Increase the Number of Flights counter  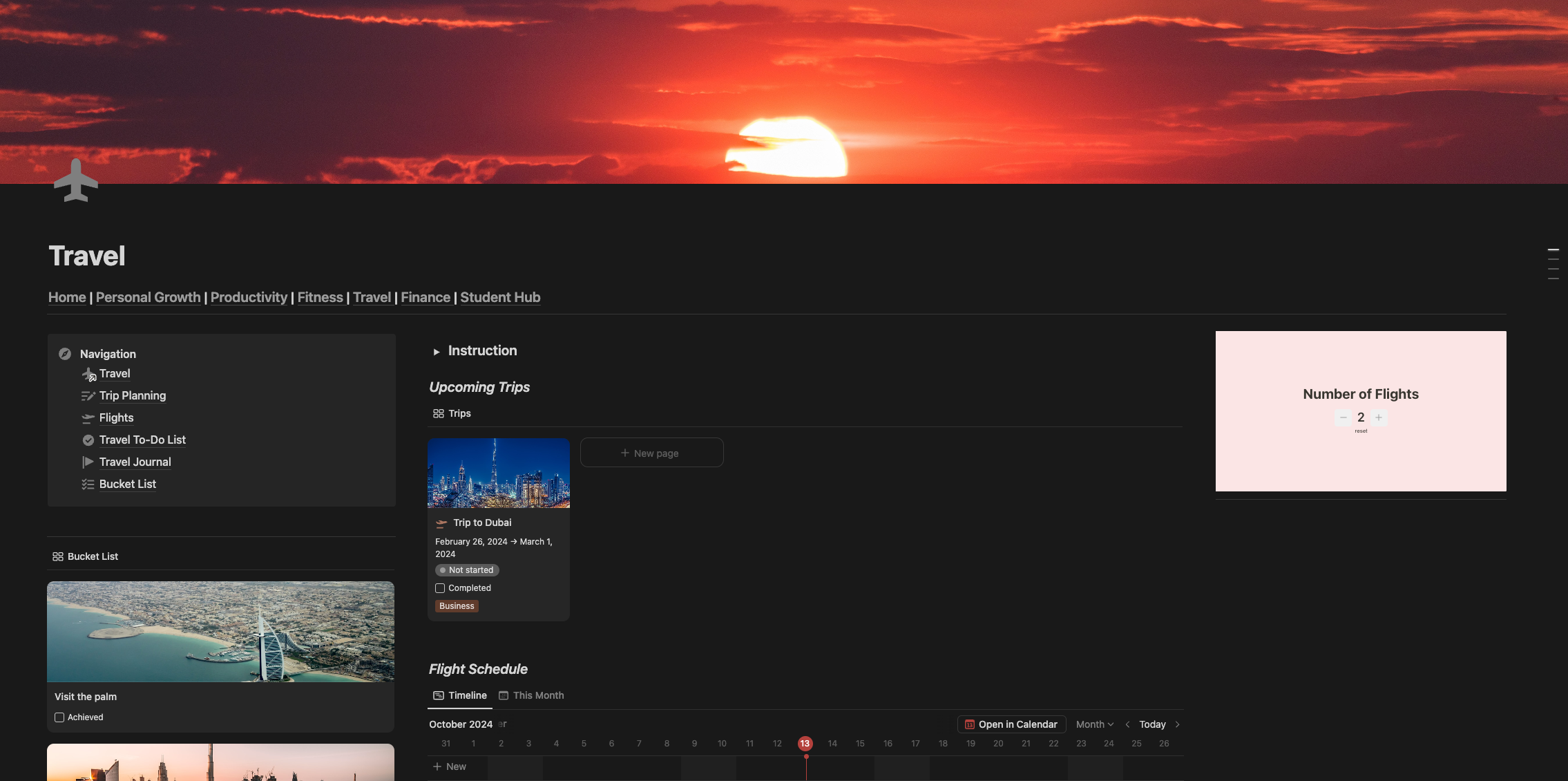click(x=1379, y=417)
